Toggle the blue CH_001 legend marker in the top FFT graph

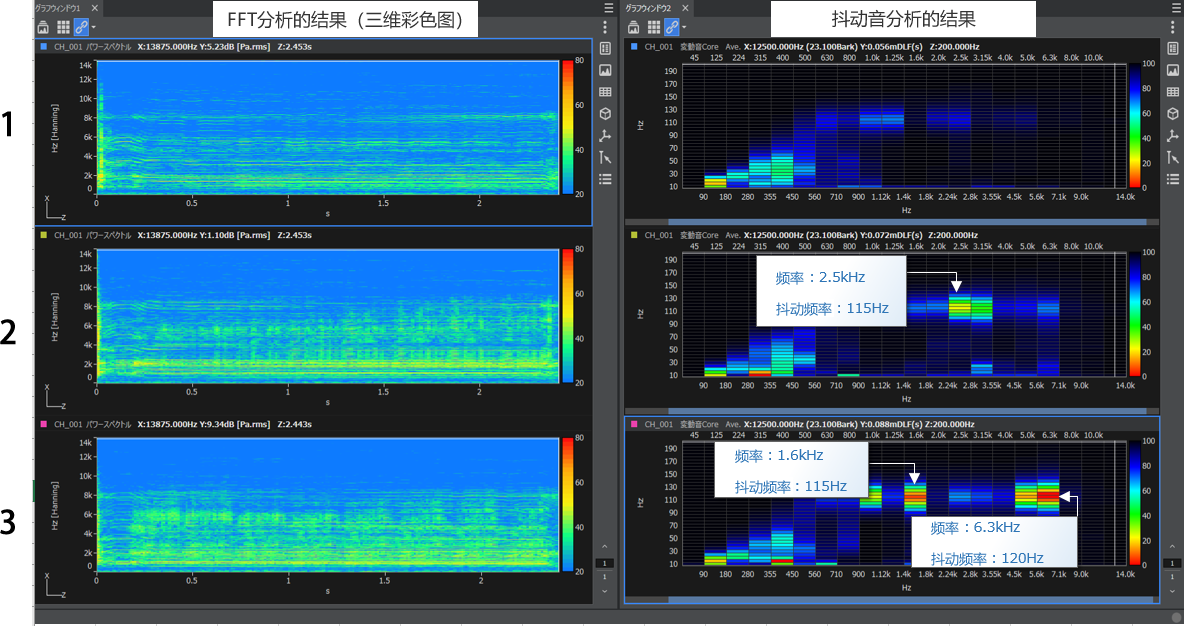point(44,46)
